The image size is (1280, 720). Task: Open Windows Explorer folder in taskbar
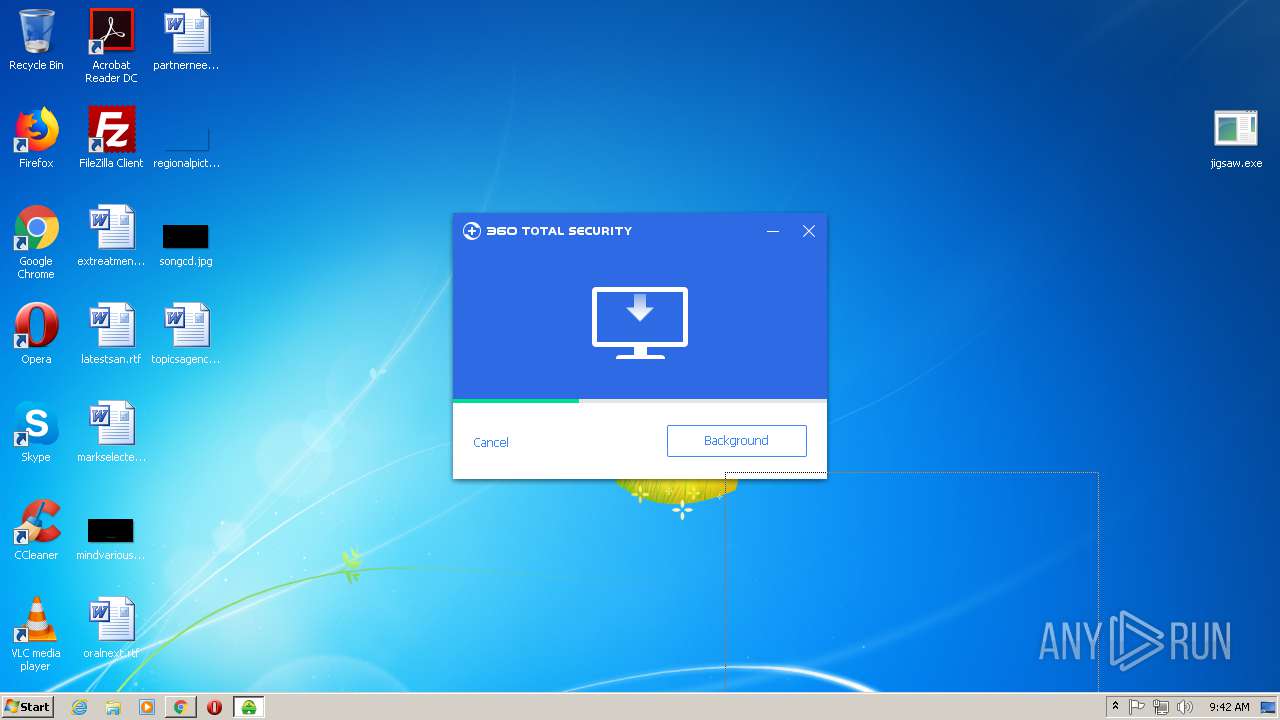(x=113, y=707)
